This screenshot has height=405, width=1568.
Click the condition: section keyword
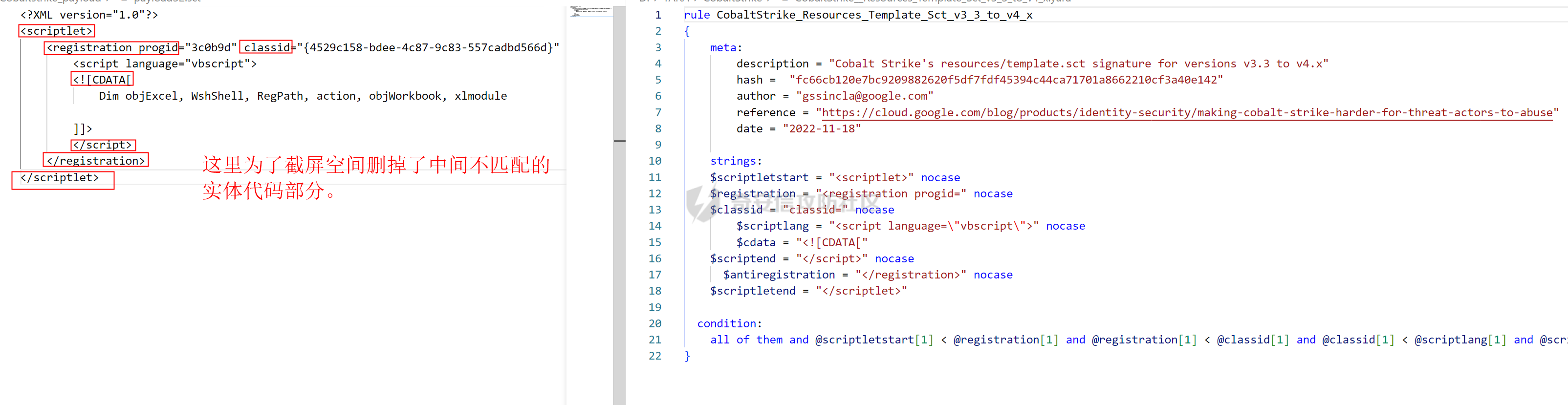click(x=729, y=323)
